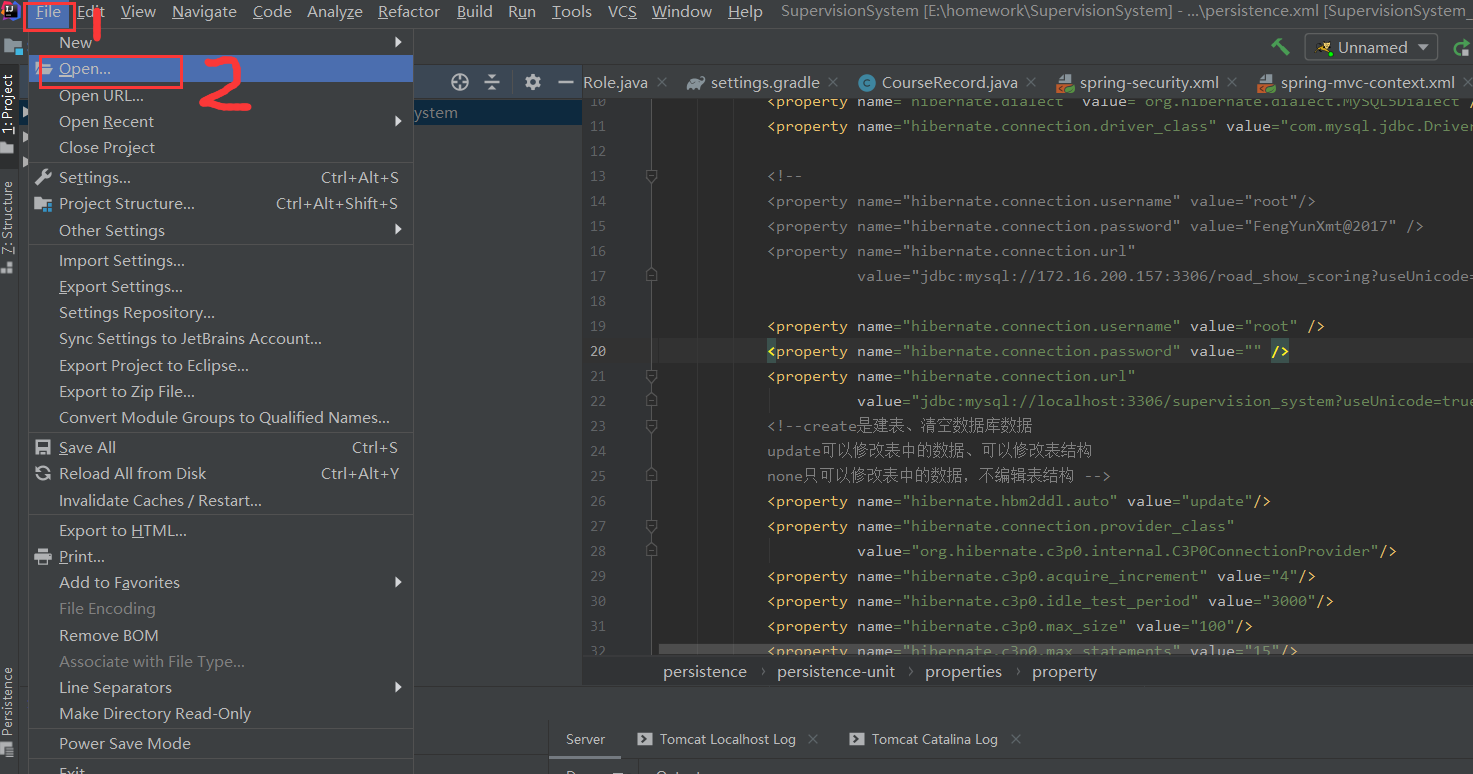This screenshot has height=774, width=1473.
Task: Click the green hammer Build Project icon
Action: coord(1280,47)
